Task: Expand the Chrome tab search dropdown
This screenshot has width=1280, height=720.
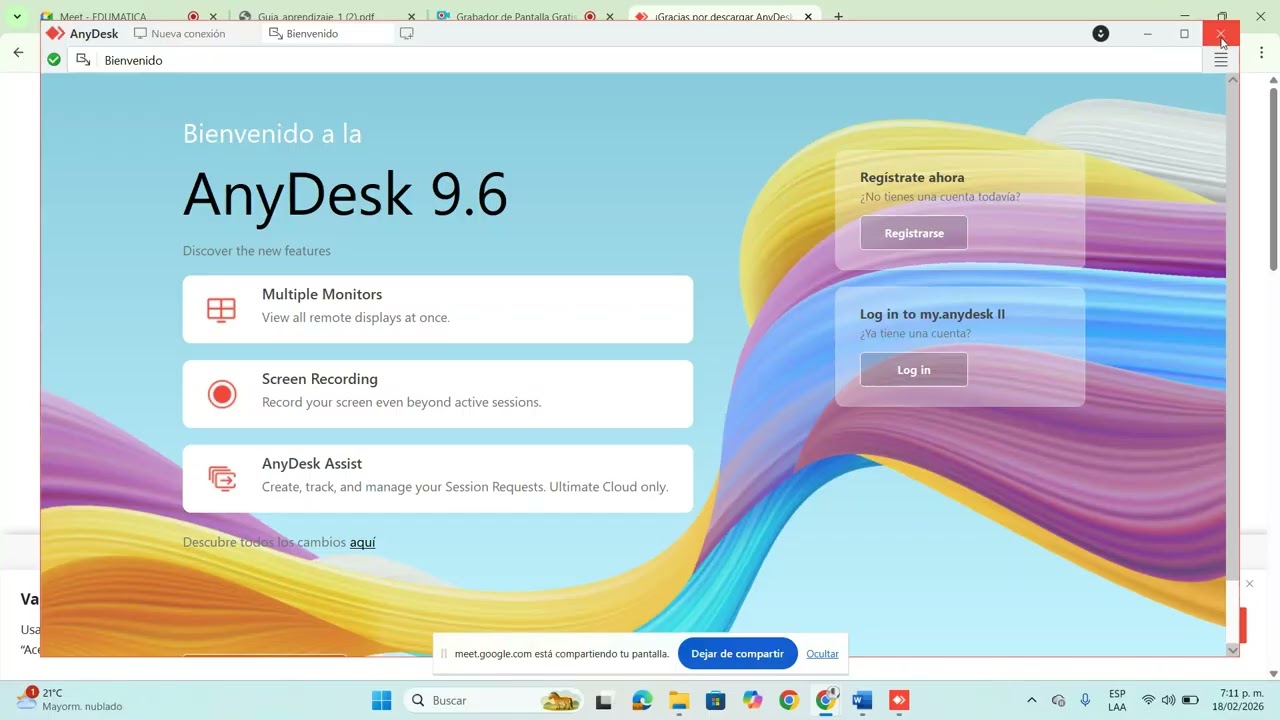Action: (17, 17)
